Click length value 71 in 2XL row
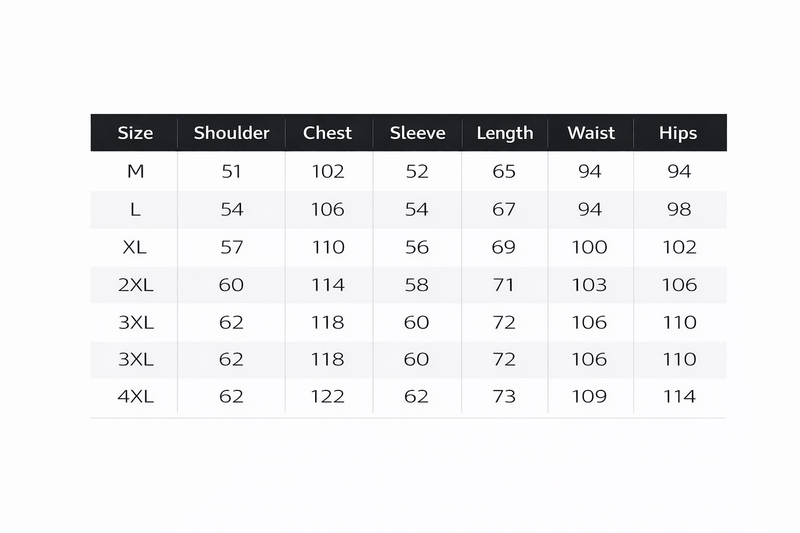Screen dimensions: 800x533 tap(504, 285)
